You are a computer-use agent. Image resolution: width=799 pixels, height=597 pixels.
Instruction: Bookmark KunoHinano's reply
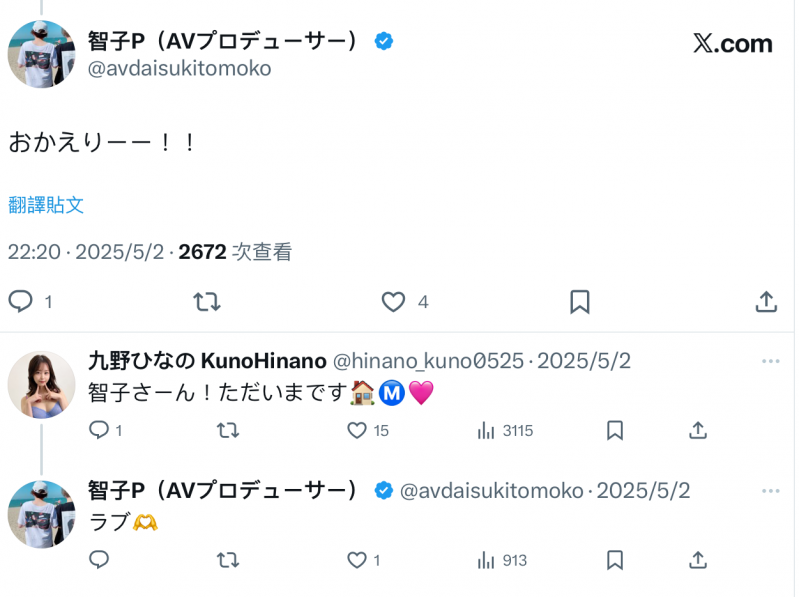(615, 430)
